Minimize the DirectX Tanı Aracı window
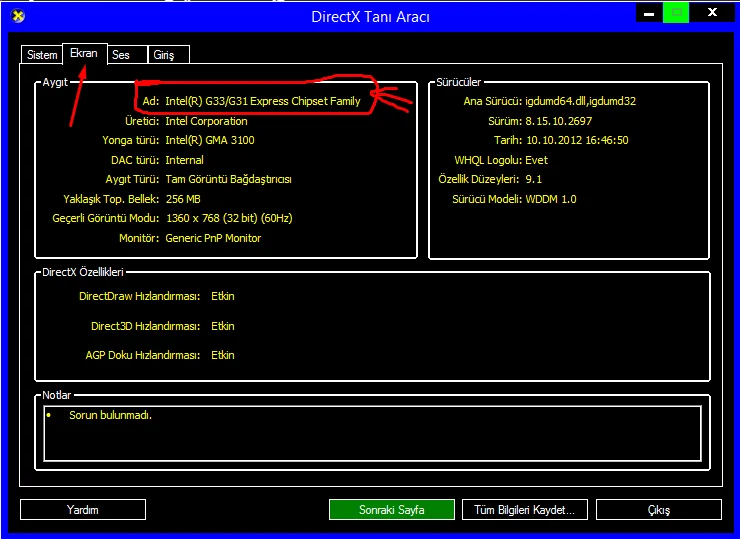The width and height of the screenshot is (740, 539). coord(649,13)
